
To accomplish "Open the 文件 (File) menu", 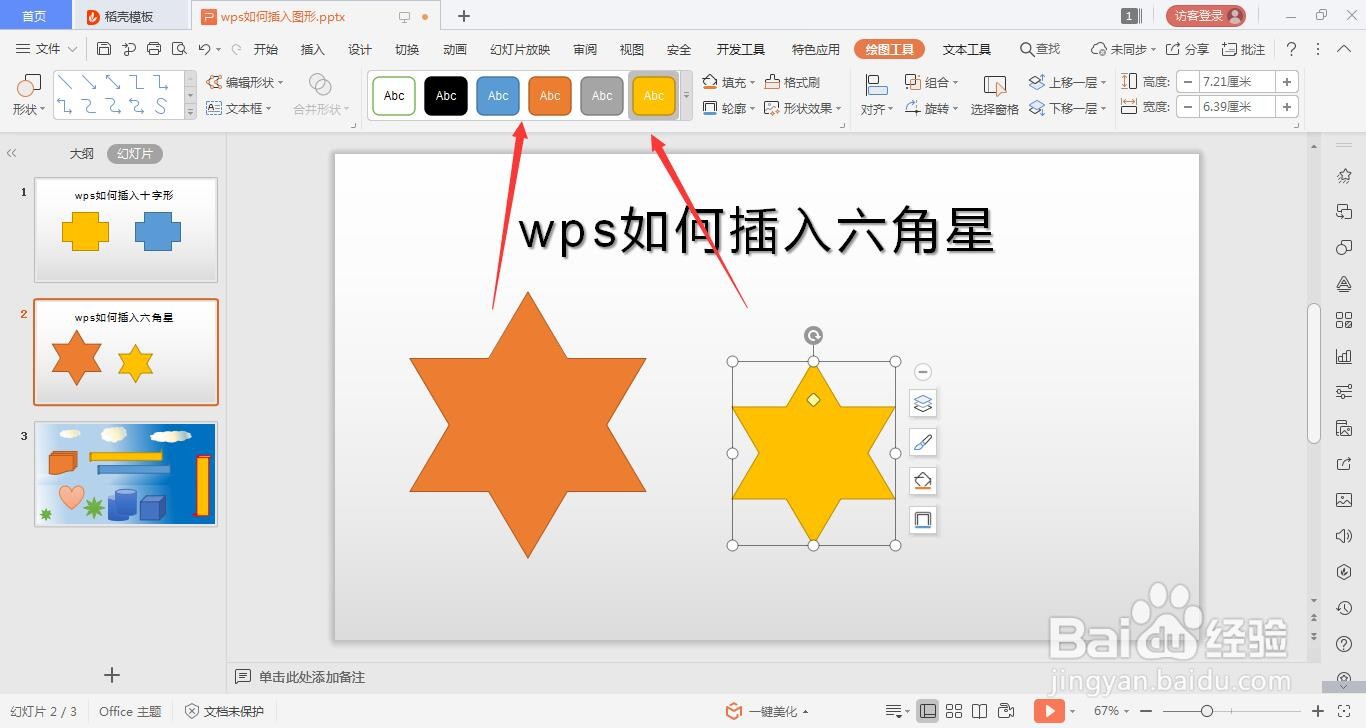I will tap(48, 49).
